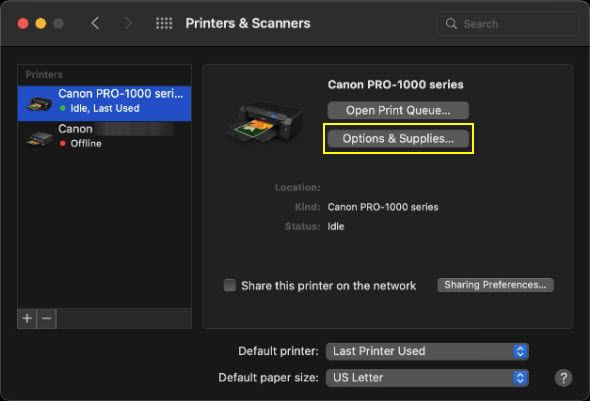Open Options & Supplies
This screenshot has height=401, width=590.
click(x=398, y=138)
